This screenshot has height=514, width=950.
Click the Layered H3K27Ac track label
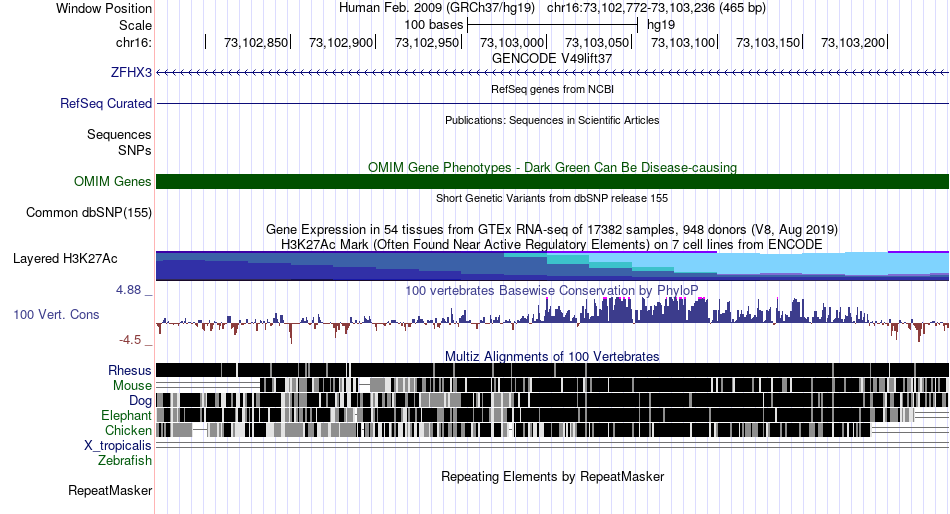65,259
